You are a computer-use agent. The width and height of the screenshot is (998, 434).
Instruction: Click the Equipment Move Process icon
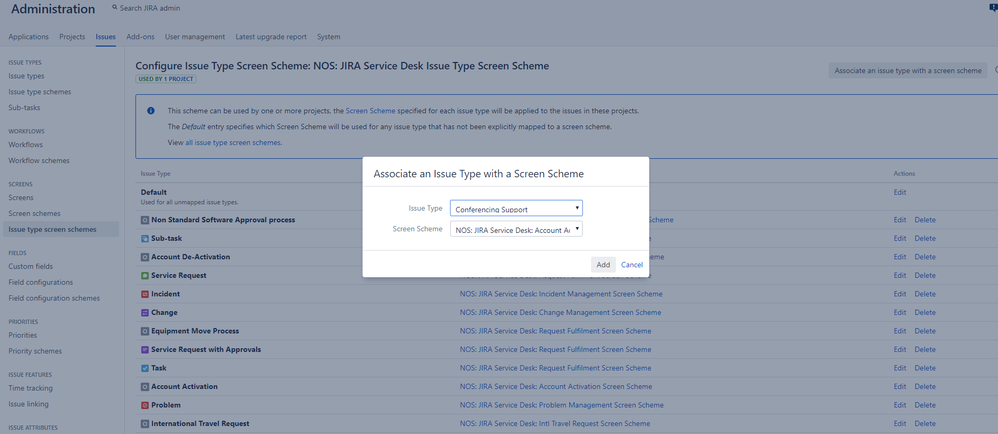tap(144, 331)
